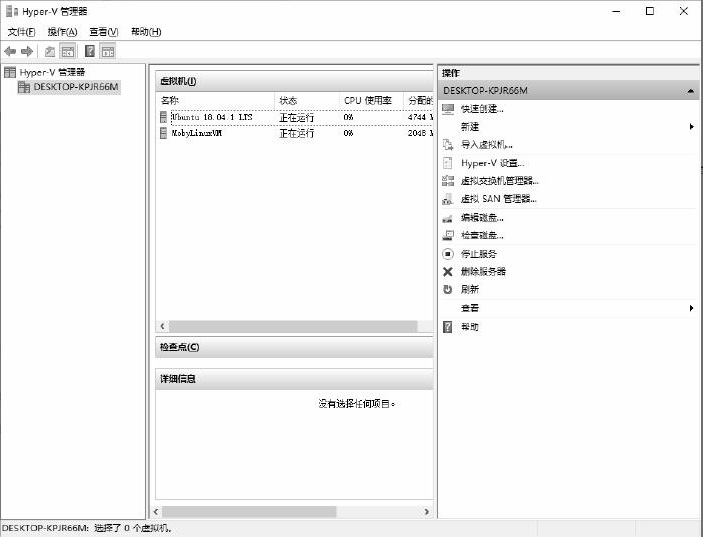This screenshot has width=703, height=537.
Task: Click the center pane scroll right arrow
Action: (x=426, y=511)
